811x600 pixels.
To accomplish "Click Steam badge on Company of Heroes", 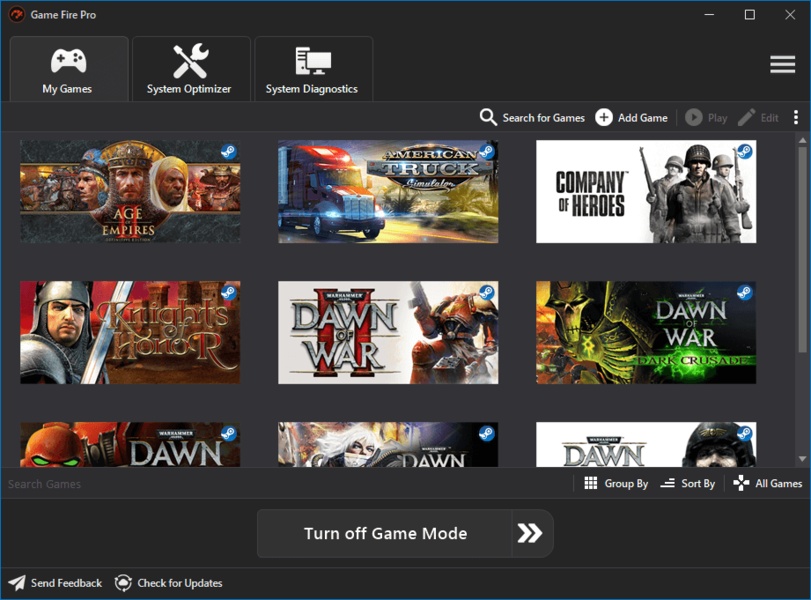I will tap(744, 152).
